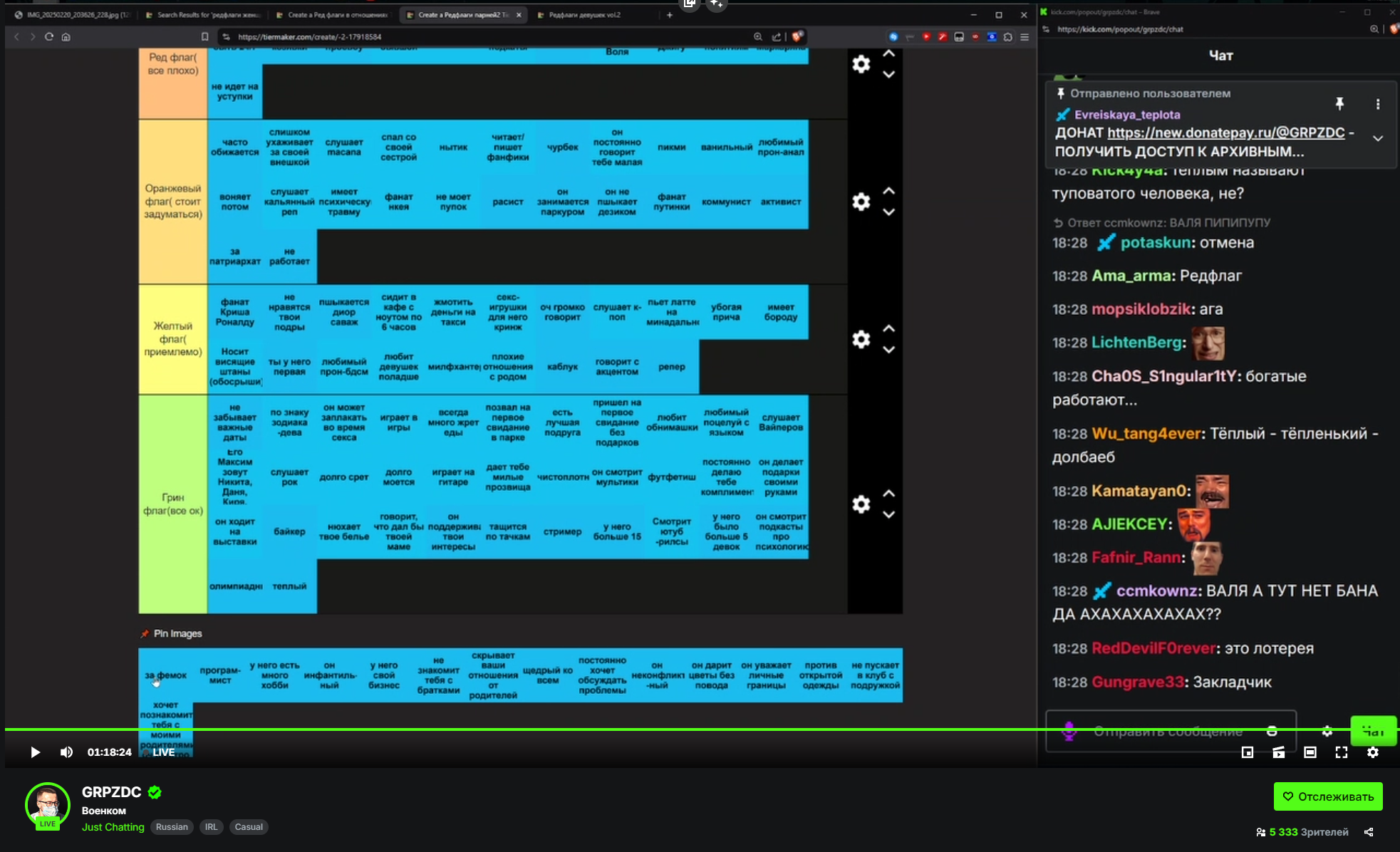Mute the stream volume

click(x=66, y=752)
